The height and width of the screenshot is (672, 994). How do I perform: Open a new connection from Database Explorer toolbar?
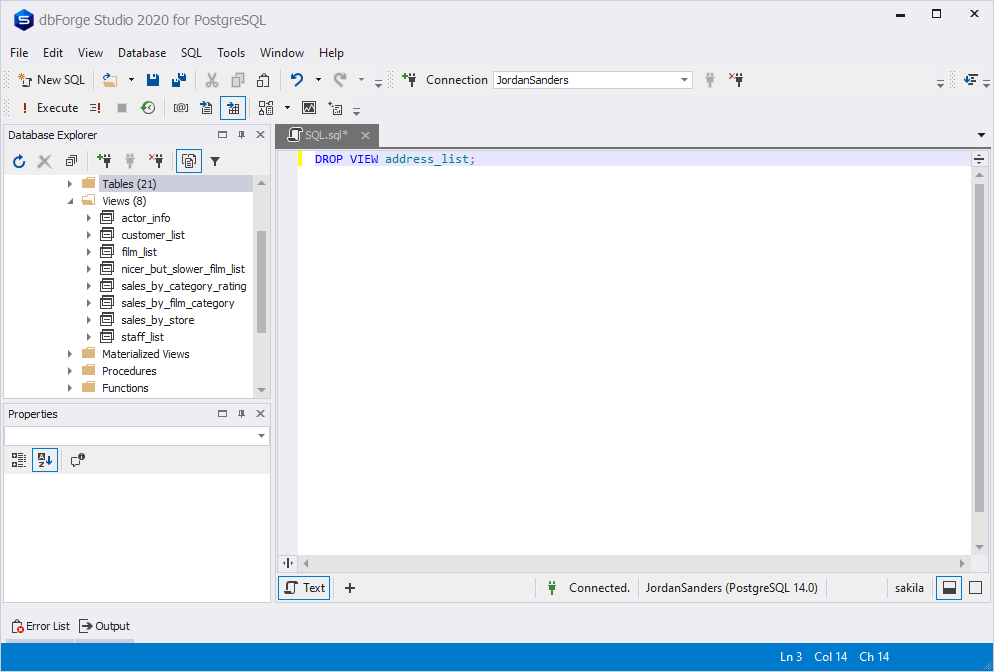coord(105,161)
